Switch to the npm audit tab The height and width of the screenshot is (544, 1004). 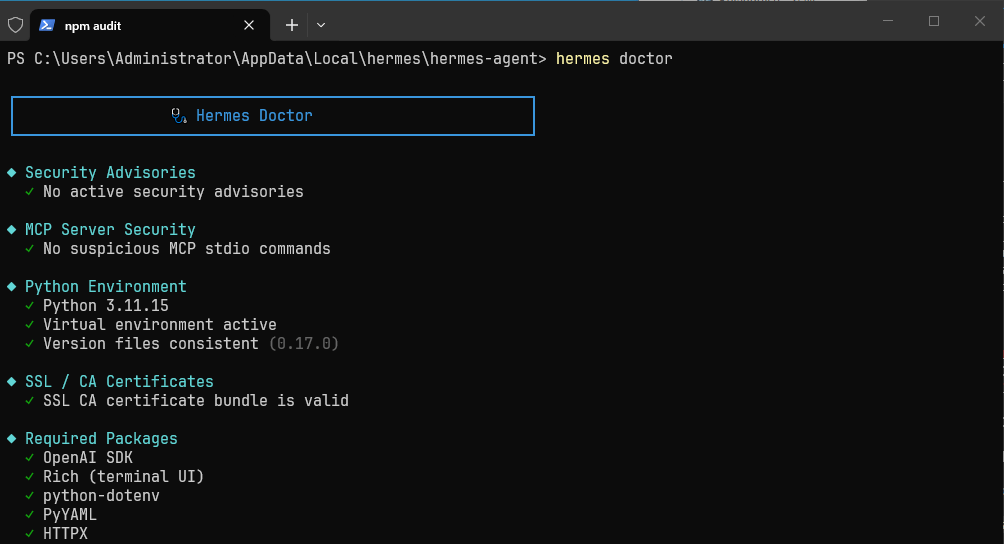[150, 25]
